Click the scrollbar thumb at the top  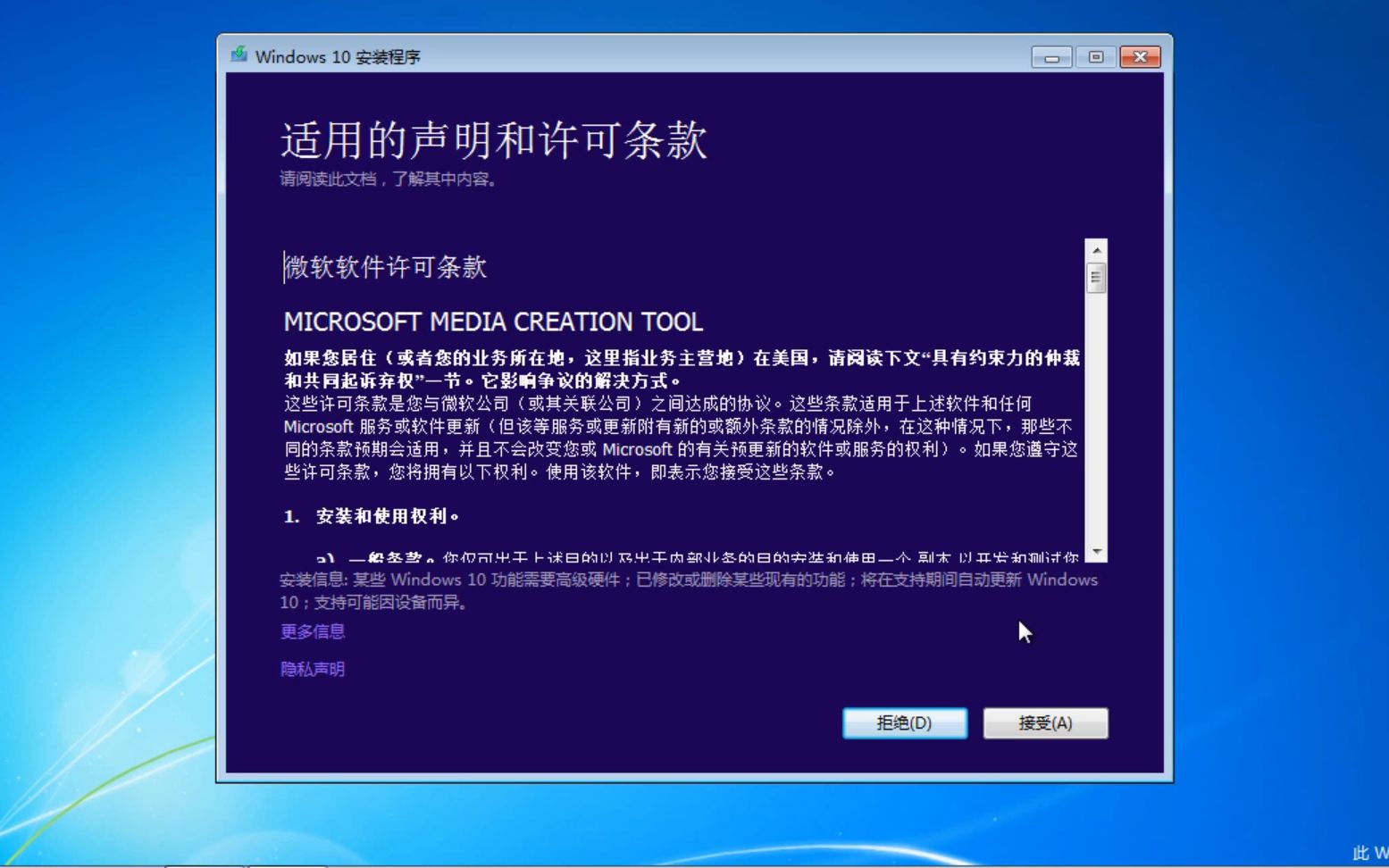[1095, 276]
